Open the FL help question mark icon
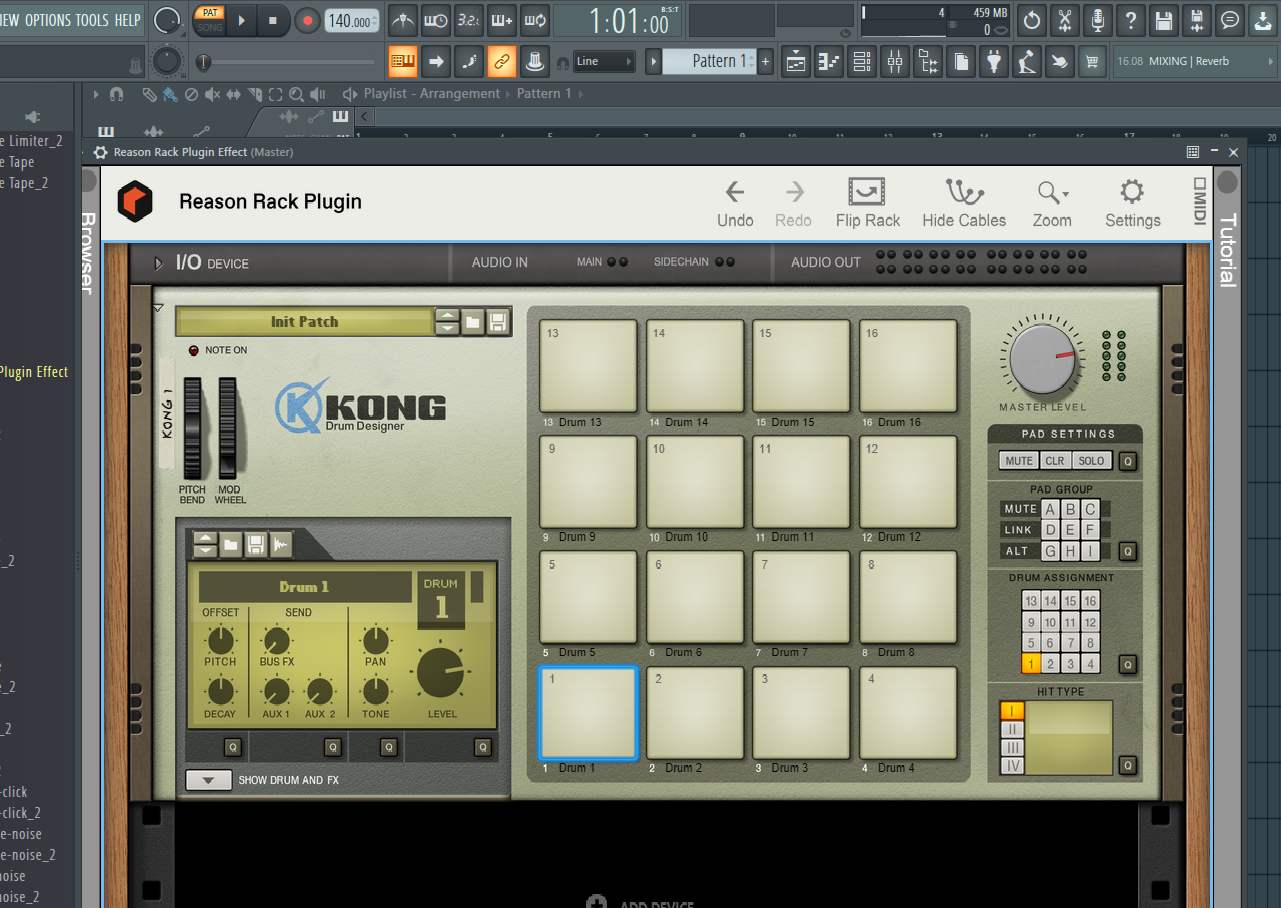The width and height of the screenshot is (1281, 908). (x=1130, y=20)
